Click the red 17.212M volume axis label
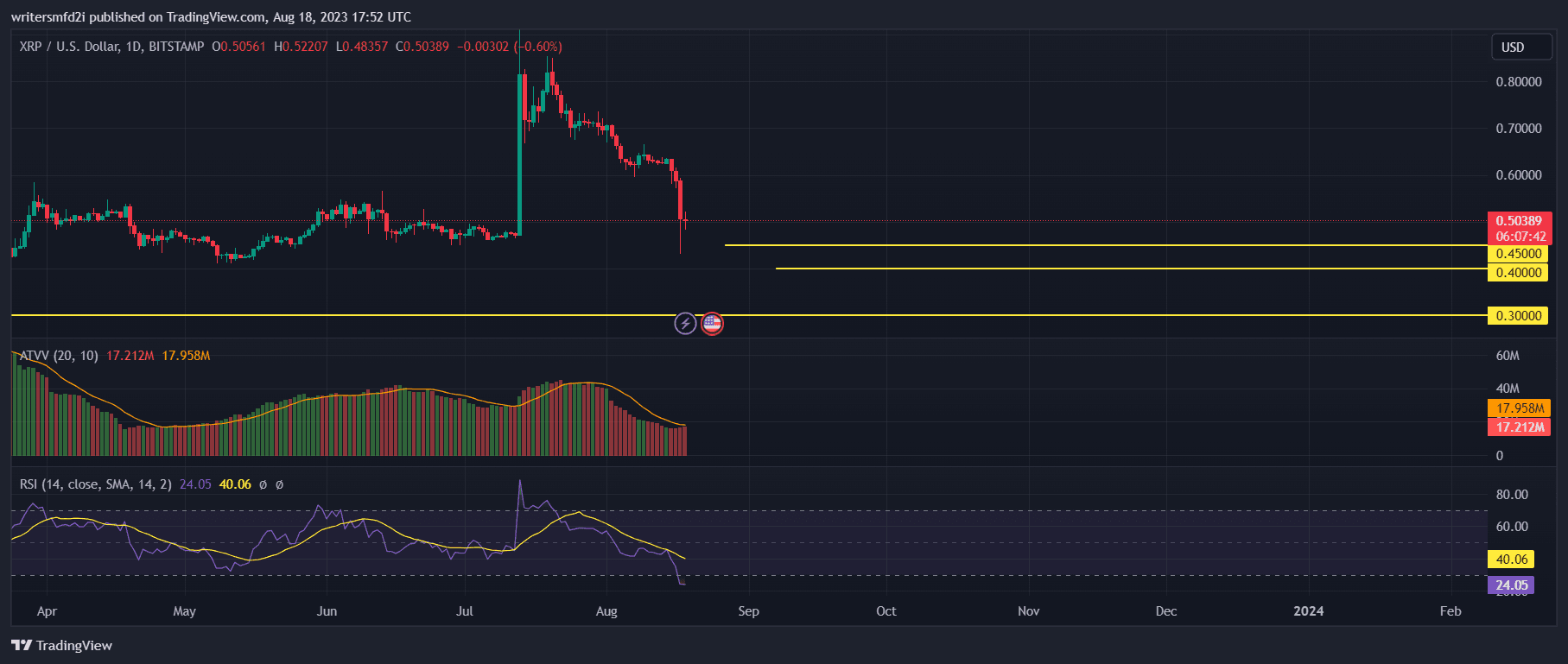Viewport: 1568px width, 664px height. click(x=1520, y=427)
